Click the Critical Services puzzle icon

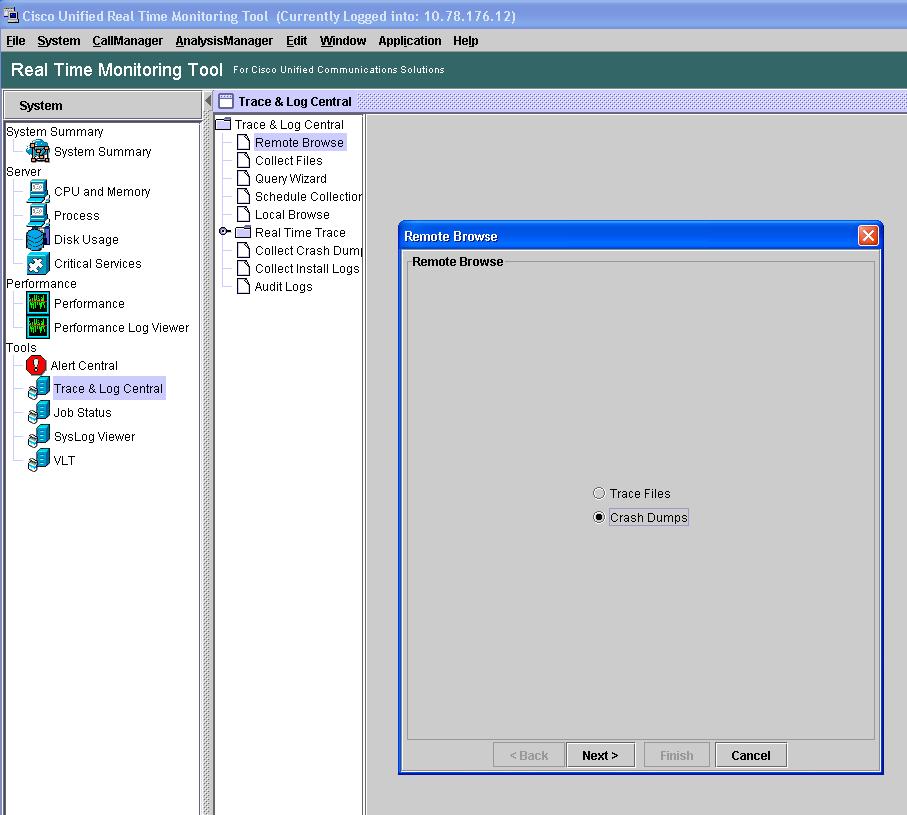(x=38, y=264)
